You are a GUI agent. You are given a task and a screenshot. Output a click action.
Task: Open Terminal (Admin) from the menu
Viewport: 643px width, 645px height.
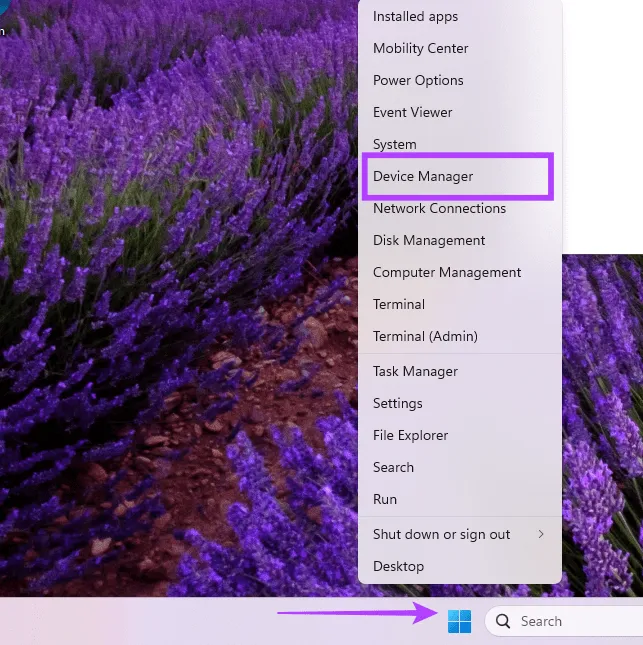click(x=425, y=336)
